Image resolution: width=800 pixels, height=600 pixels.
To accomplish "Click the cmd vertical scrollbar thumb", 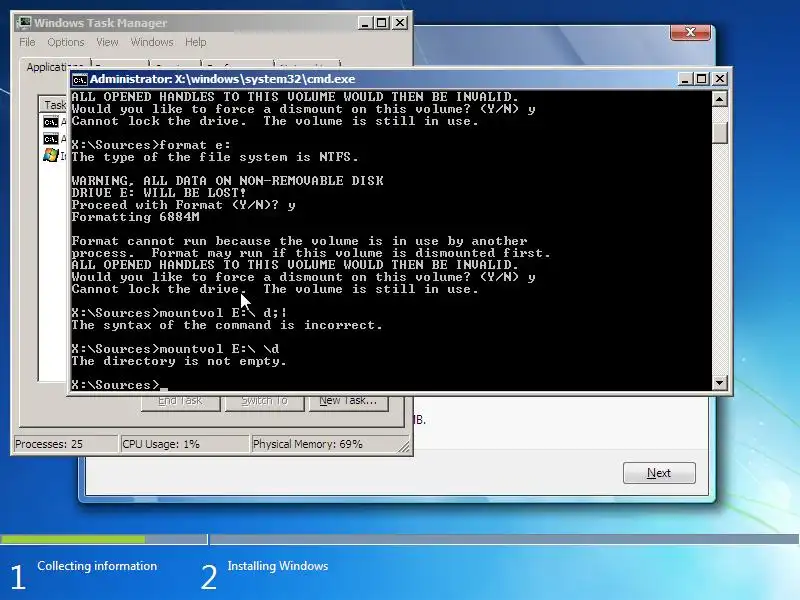I will tap(719, 133).
